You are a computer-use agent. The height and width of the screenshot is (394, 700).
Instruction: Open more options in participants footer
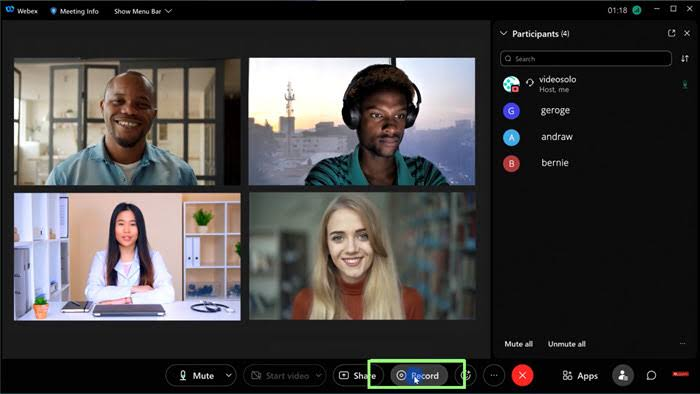point(683,344)
